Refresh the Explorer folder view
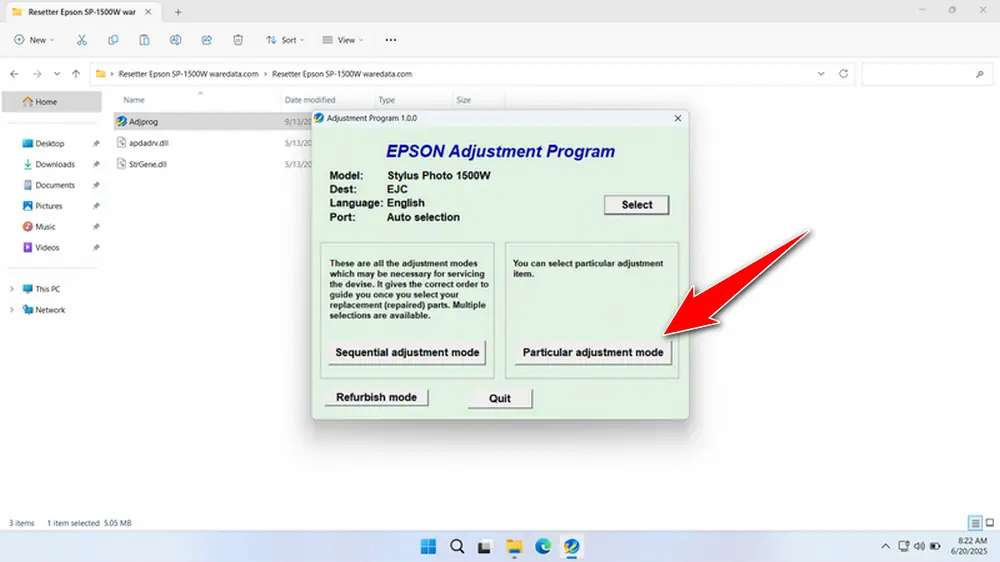The width and height of the screenshot is (1000, 562). point(843,74)
